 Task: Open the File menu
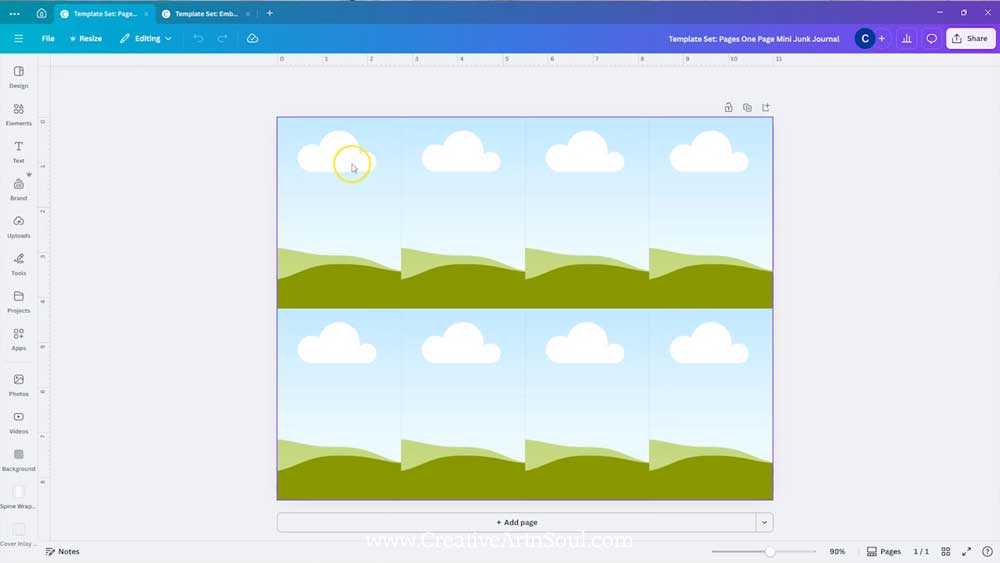coord(48,38)
